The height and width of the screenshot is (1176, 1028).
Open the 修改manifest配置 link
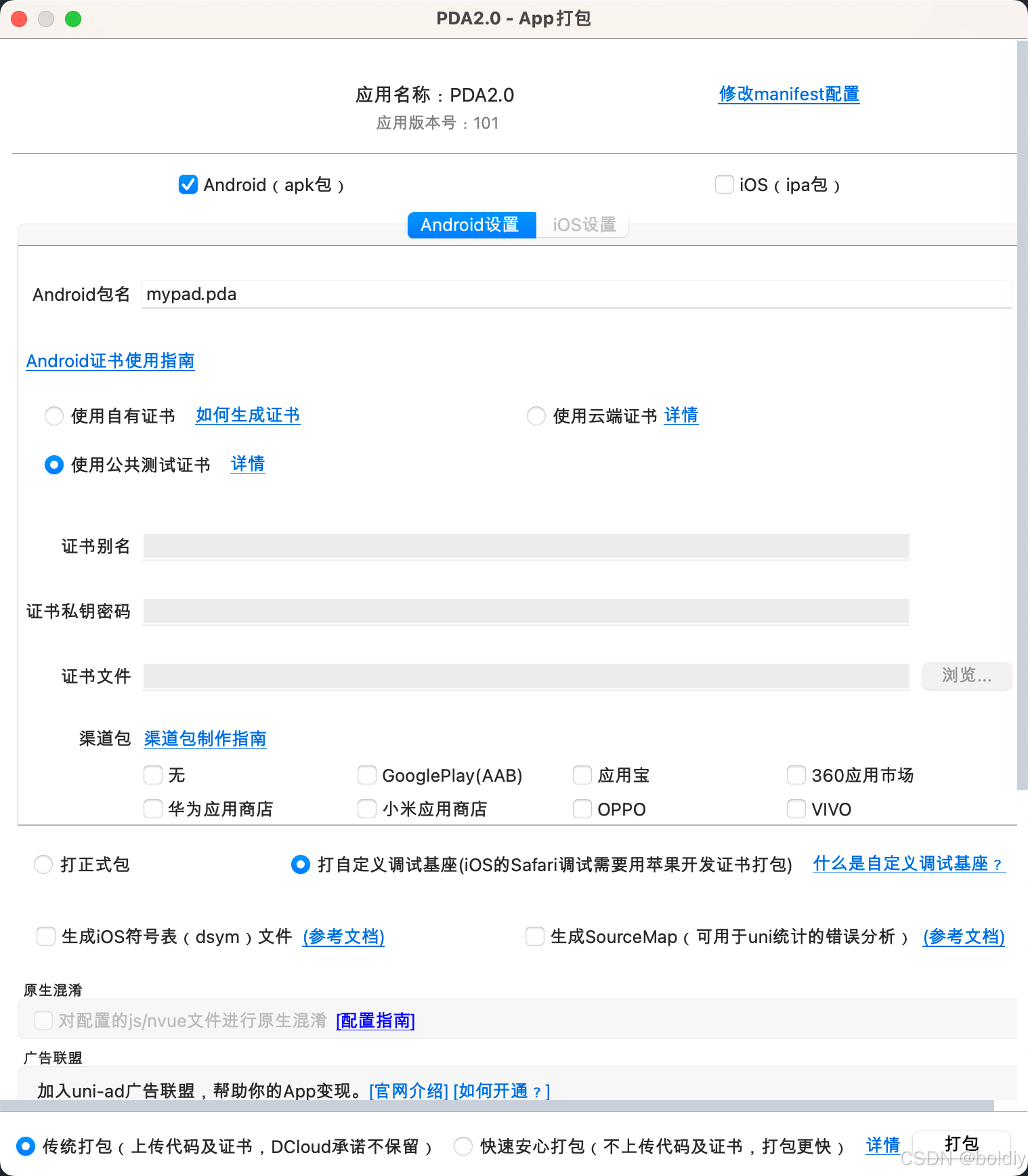click(x=789, y=94)
